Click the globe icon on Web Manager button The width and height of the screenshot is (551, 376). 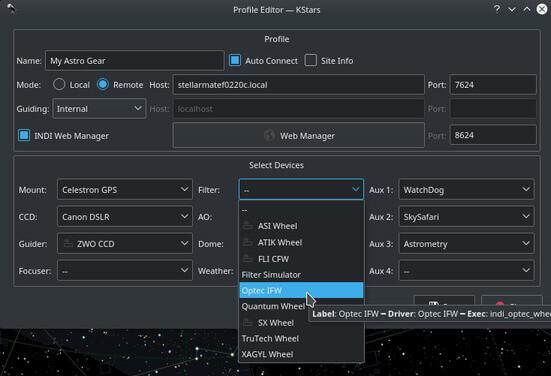(269, 136)
